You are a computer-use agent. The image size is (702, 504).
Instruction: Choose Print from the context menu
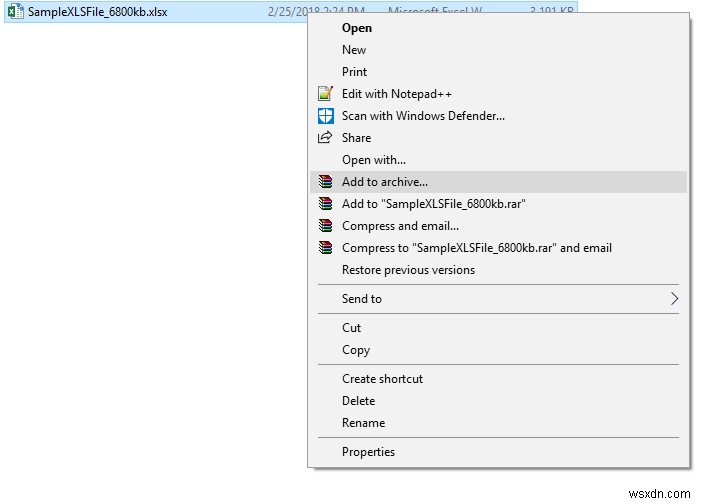[x=354, y=72]
